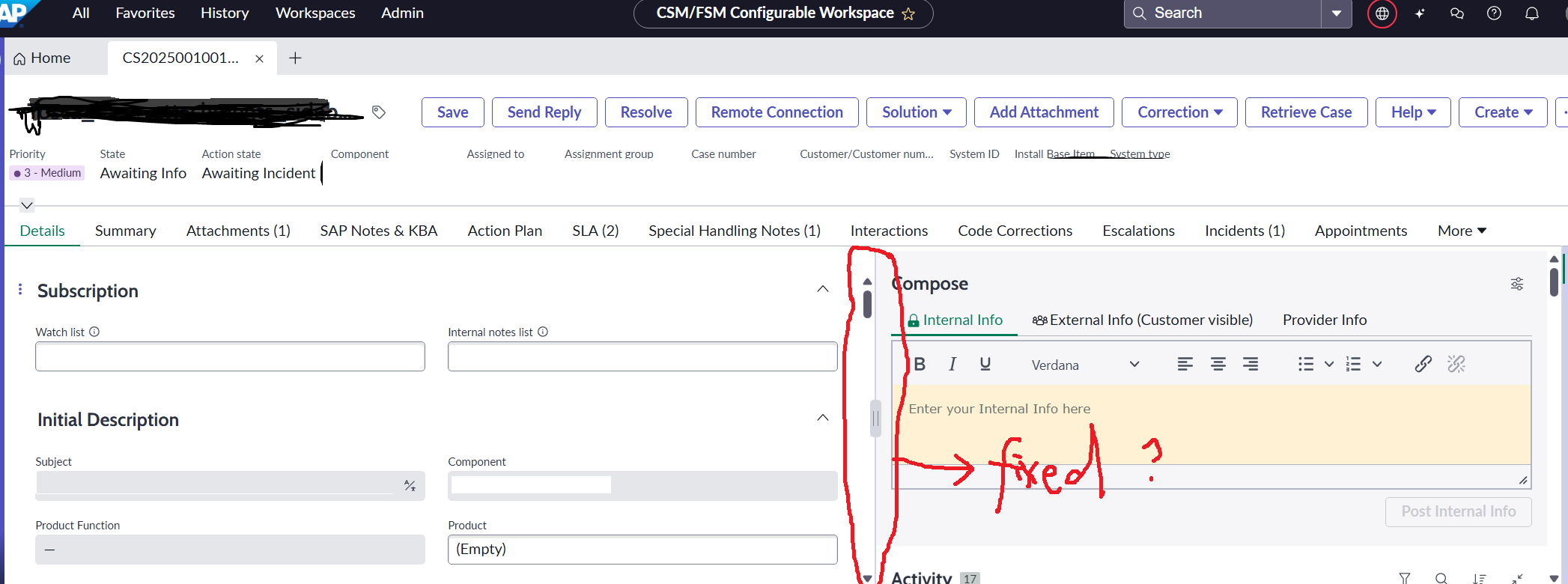Apply underline formatting in Compose editor

[985, 364]
